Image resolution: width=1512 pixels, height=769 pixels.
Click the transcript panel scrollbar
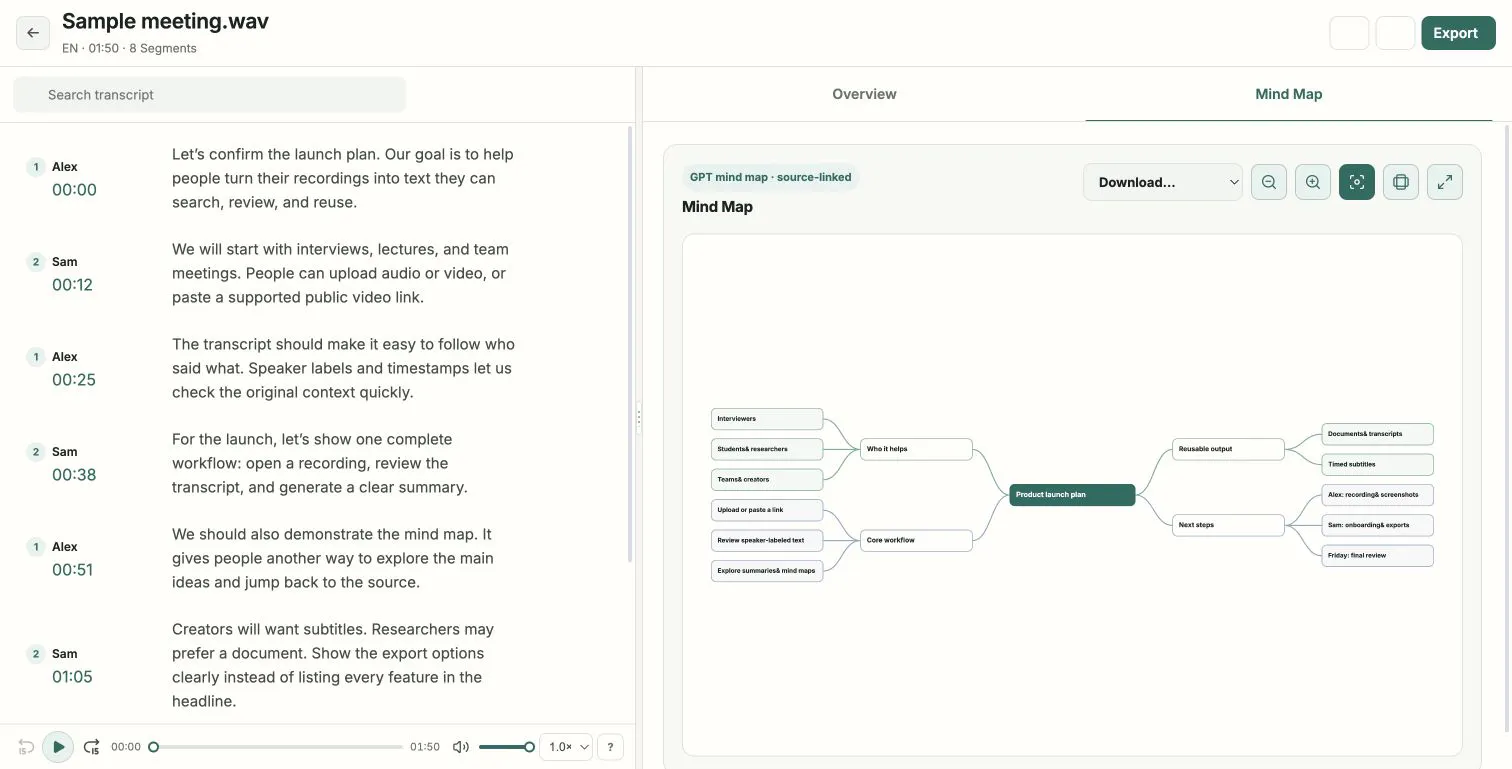click(x=629, y=343)
